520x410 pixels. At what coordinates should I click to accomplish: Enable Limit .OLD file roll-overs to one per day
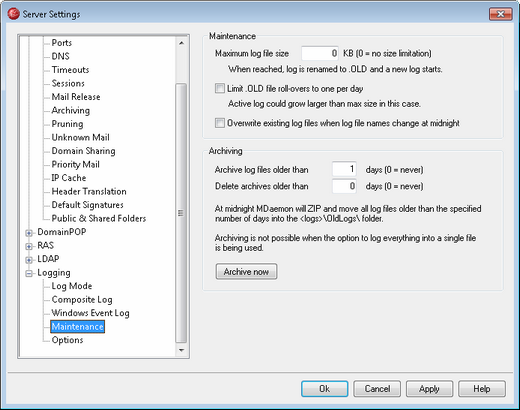[x=220, y=88]
